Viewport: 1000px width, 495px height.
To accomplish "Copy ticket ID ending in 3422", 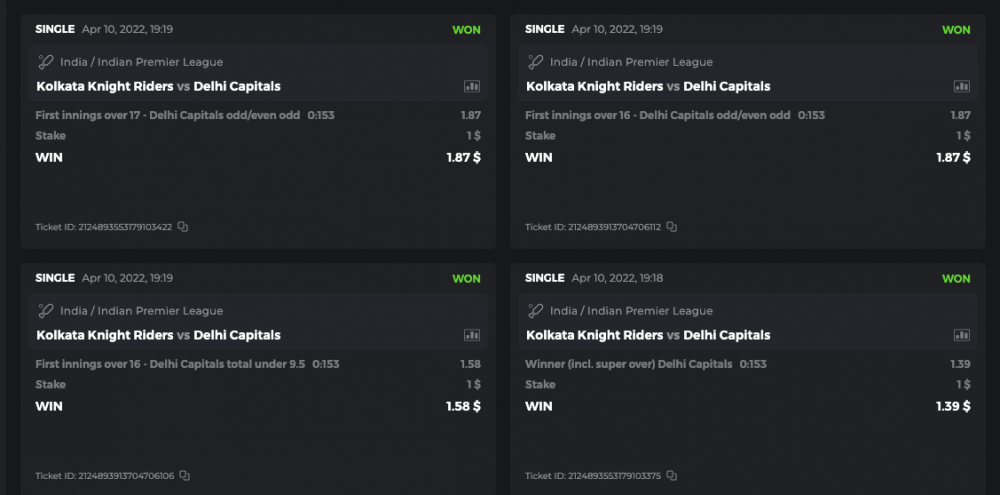I will pyautogui.click(x=183, y=227).
